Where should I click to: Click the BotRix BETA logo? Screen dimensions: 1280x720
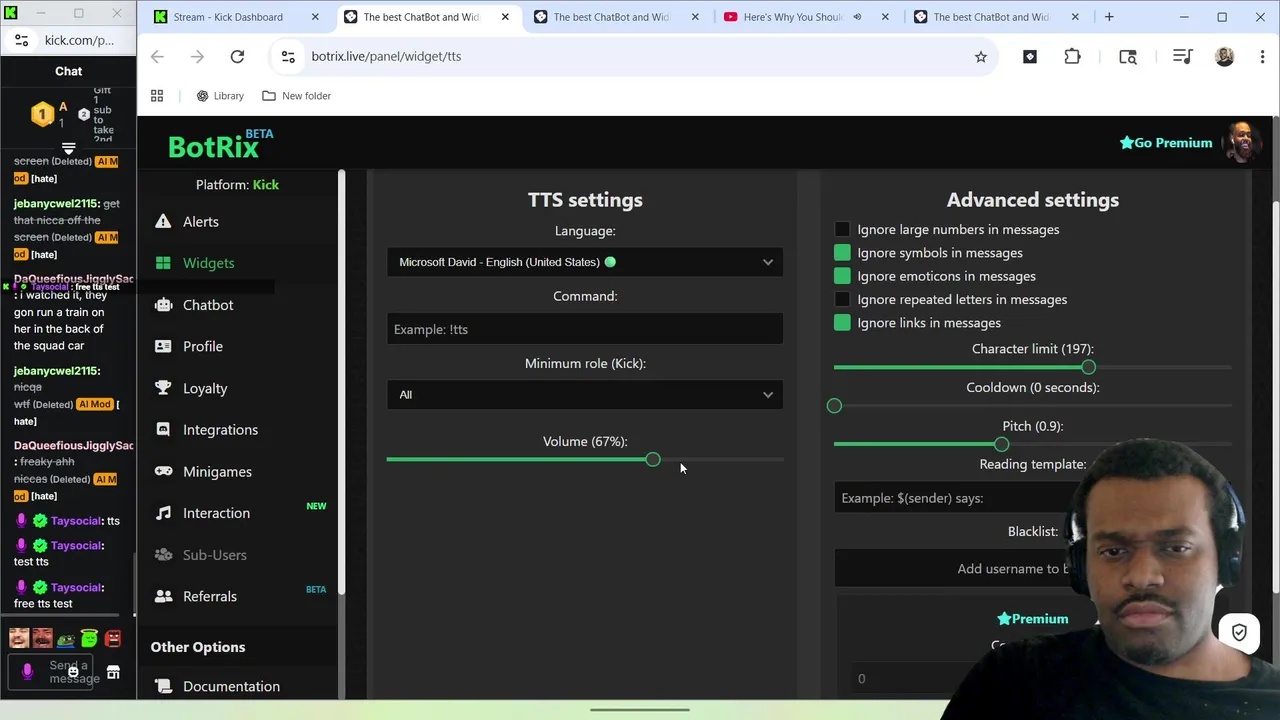[x=220, y=145]
